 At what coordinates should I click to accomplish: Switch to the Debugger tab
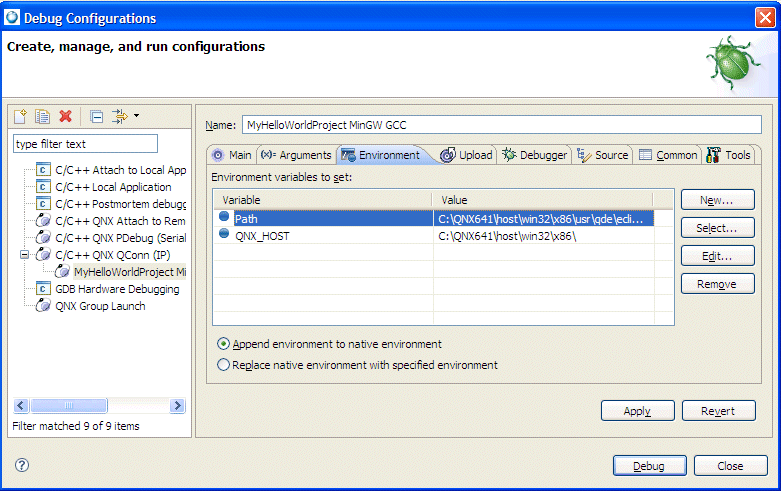(535, 155)
